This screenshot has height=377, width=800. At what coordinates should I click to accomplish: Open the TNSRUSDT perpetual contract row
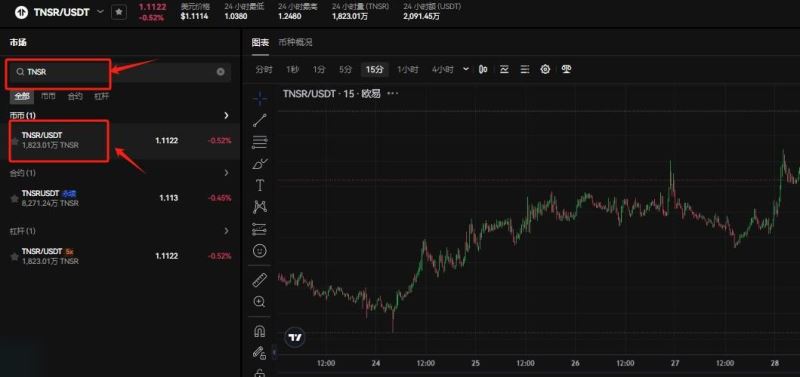(x=120, y=198)
